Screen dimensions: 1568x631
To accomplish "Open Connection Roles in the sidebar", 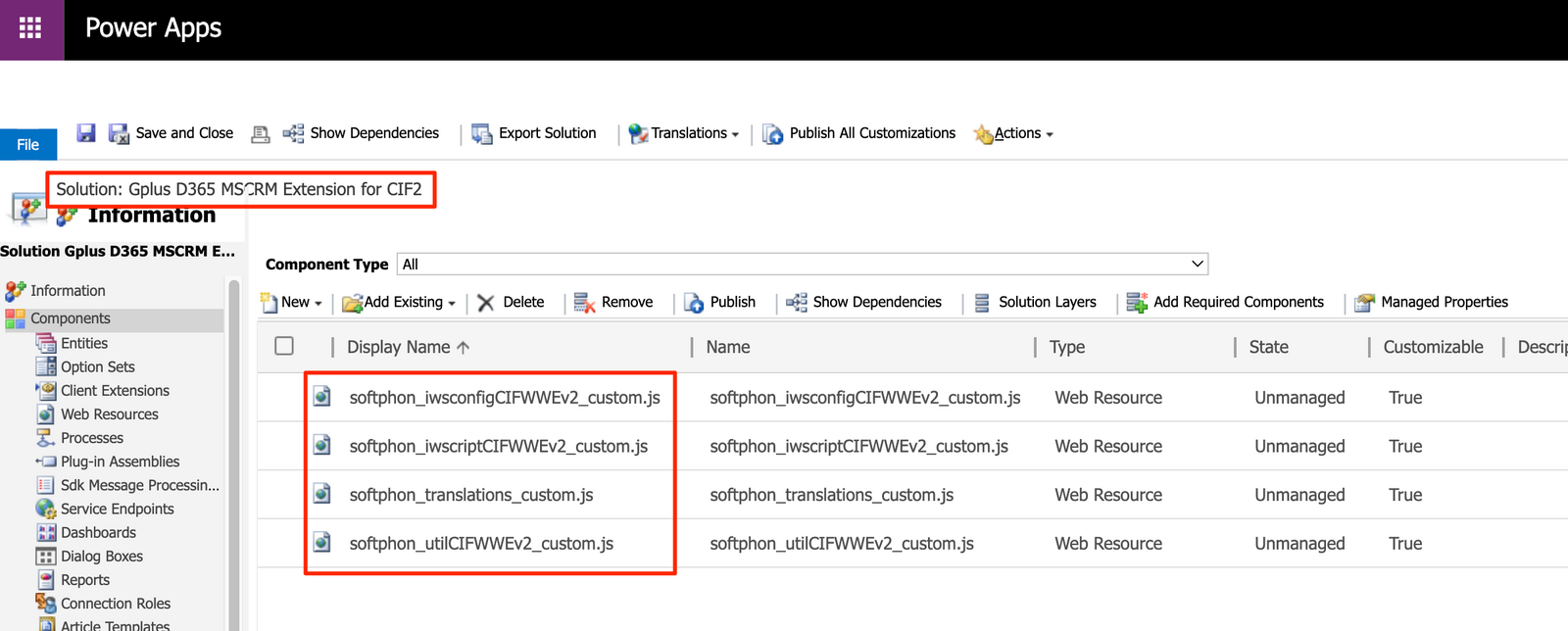I will coord(116,604).
